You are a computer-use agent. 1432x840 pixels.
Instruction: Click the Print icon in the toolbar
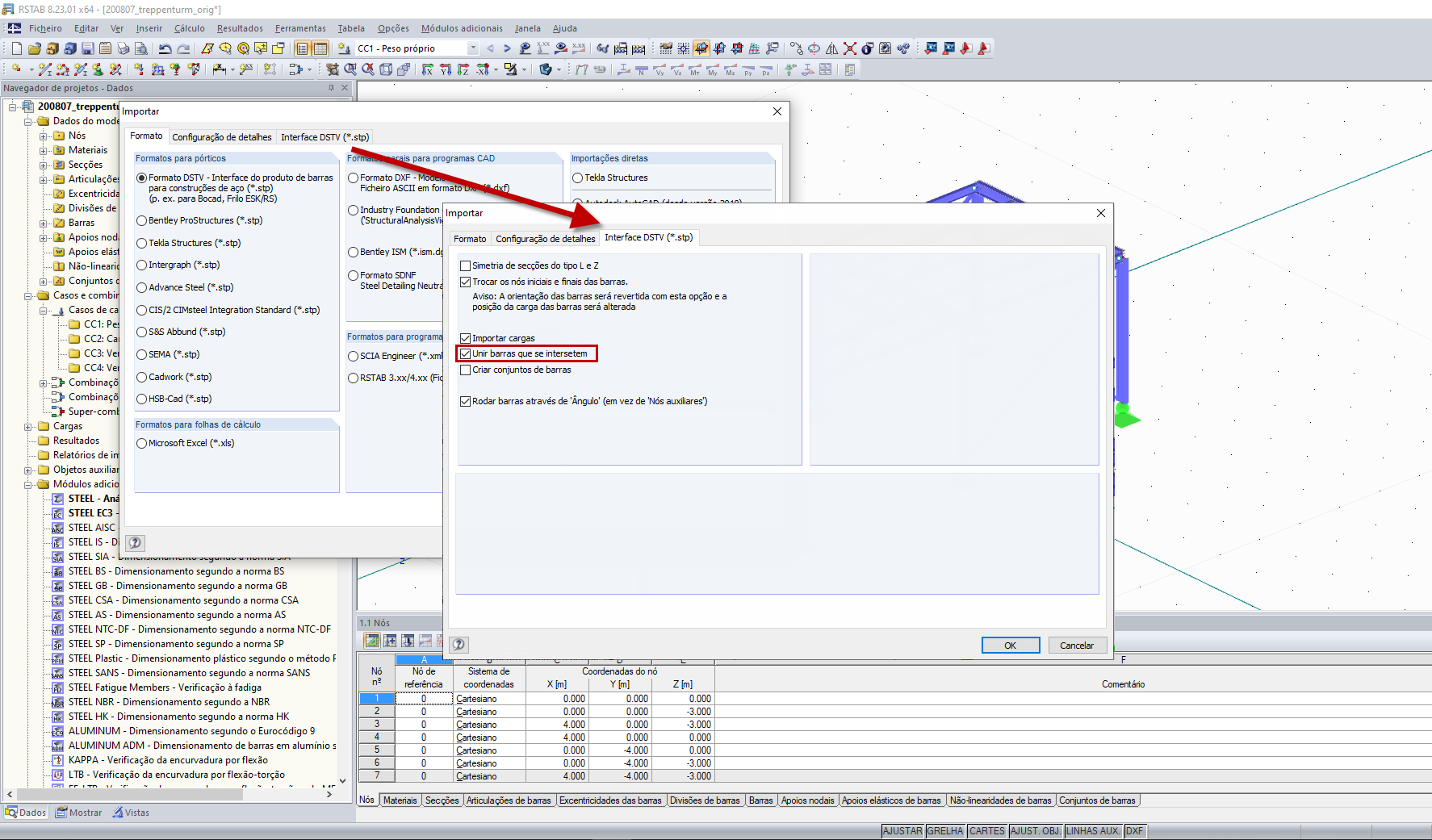123,48
